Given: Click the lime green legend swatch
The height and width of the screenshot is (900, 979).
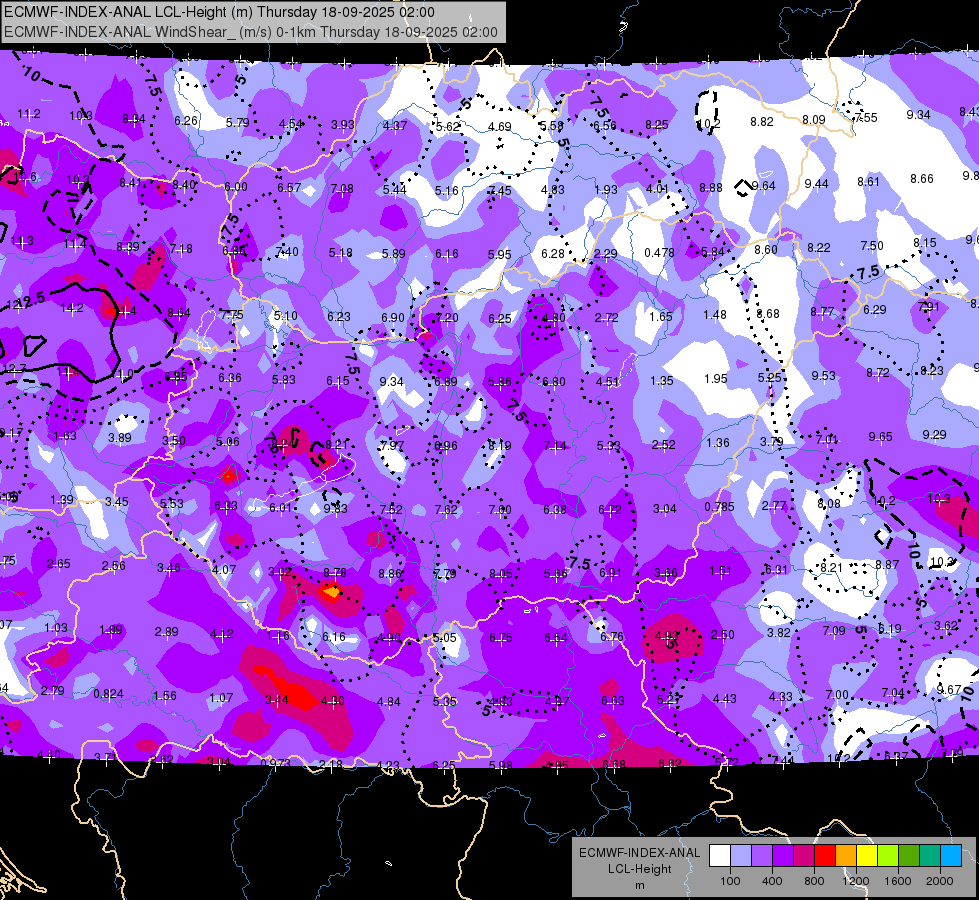Looking at the screenshot, I should click(x=888, y=855).
